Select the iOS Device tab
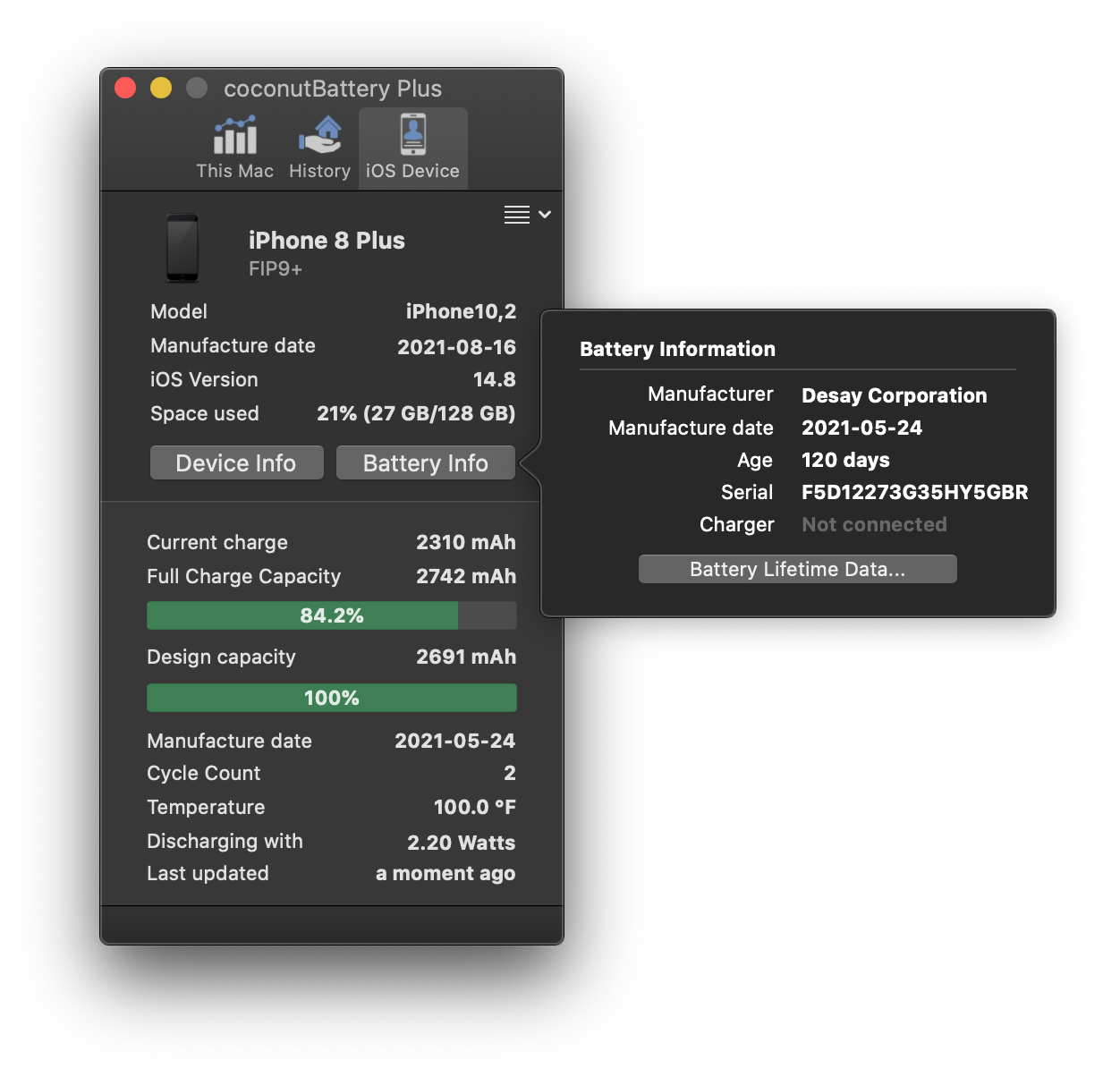 [x=412, y=148]
